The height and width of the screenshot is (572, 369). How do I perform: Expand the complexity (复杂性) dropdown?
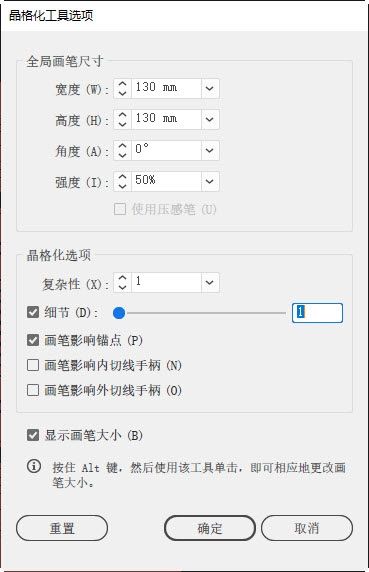click(210, 282)
